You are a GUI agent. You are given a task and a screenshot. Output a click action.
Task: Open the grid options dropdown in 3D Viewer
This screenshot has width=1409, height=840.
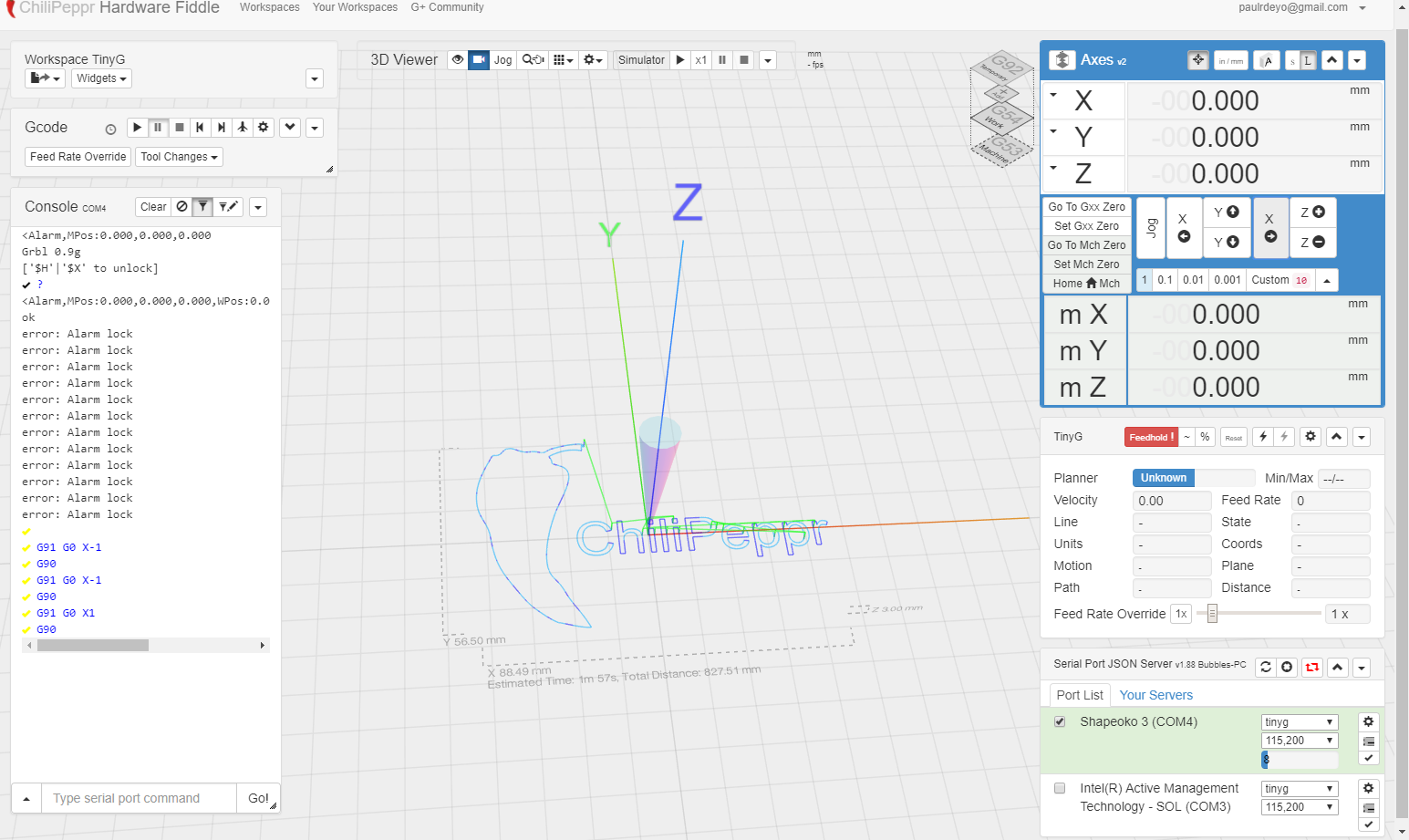pyautogui.click(x=564, y=60)
